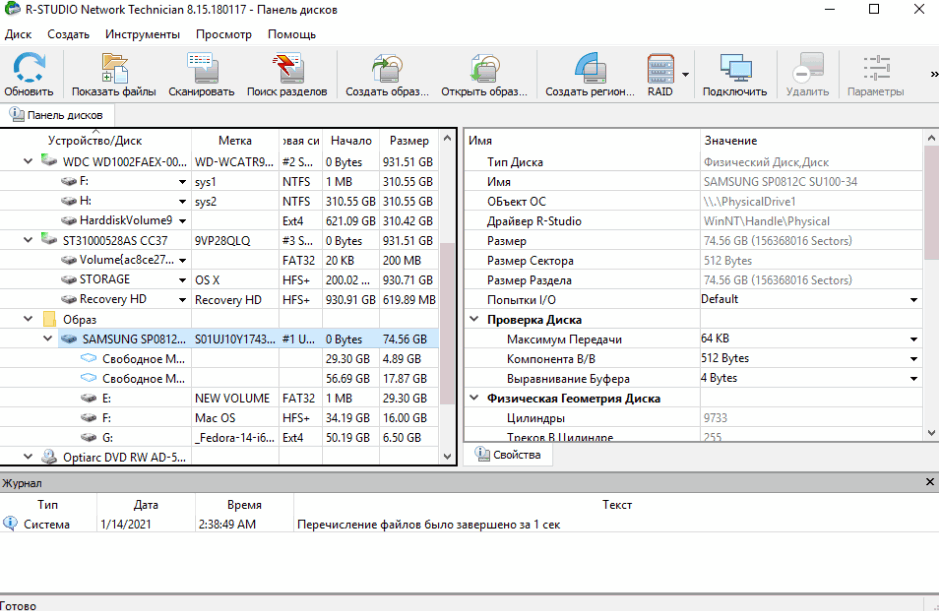Switch to the Панель дисков tab
The image size is (939, 611).
tap(57, 114)
